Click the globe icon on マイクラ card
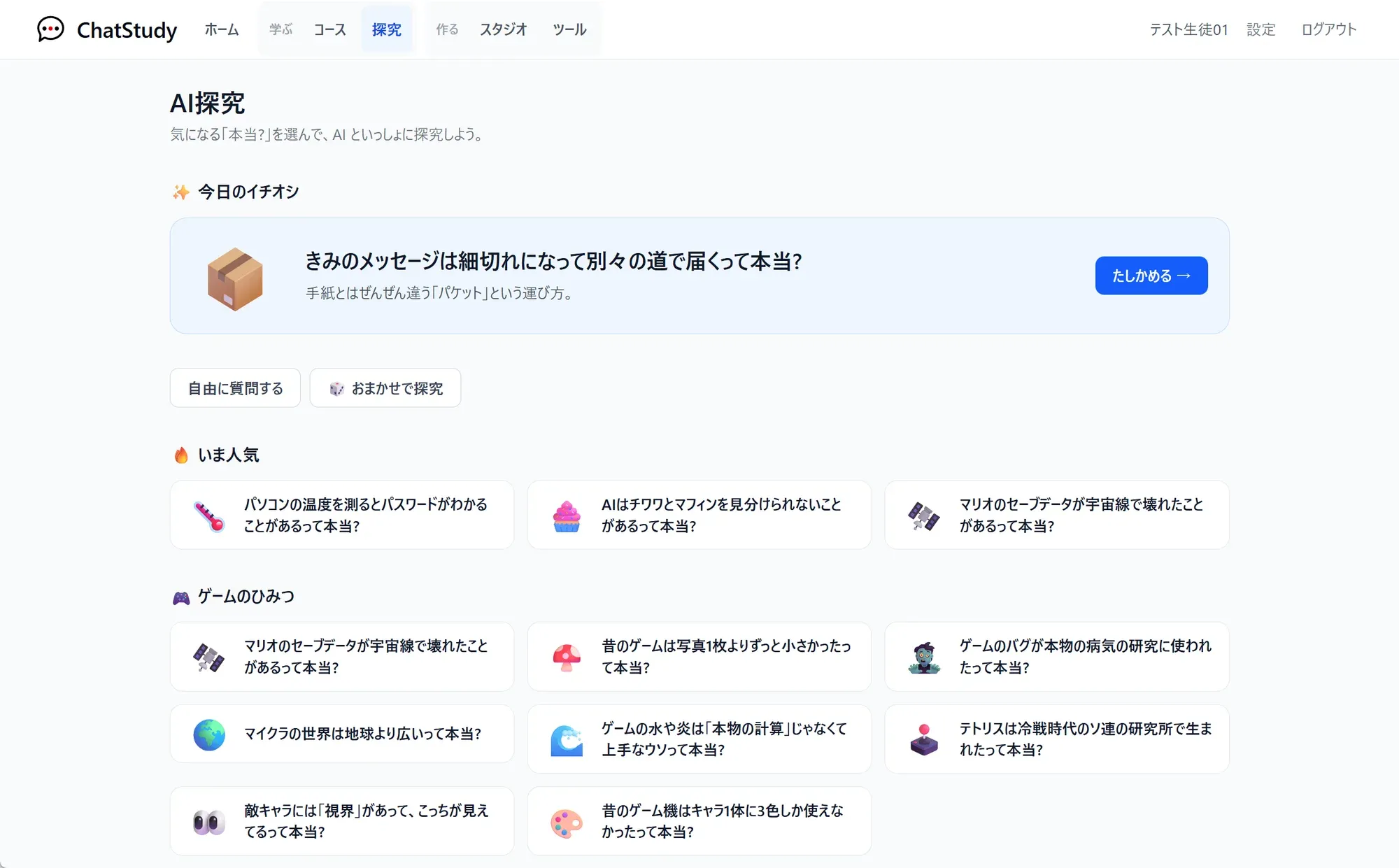Viewport: 1399px width, 868px height. (209, 734)
